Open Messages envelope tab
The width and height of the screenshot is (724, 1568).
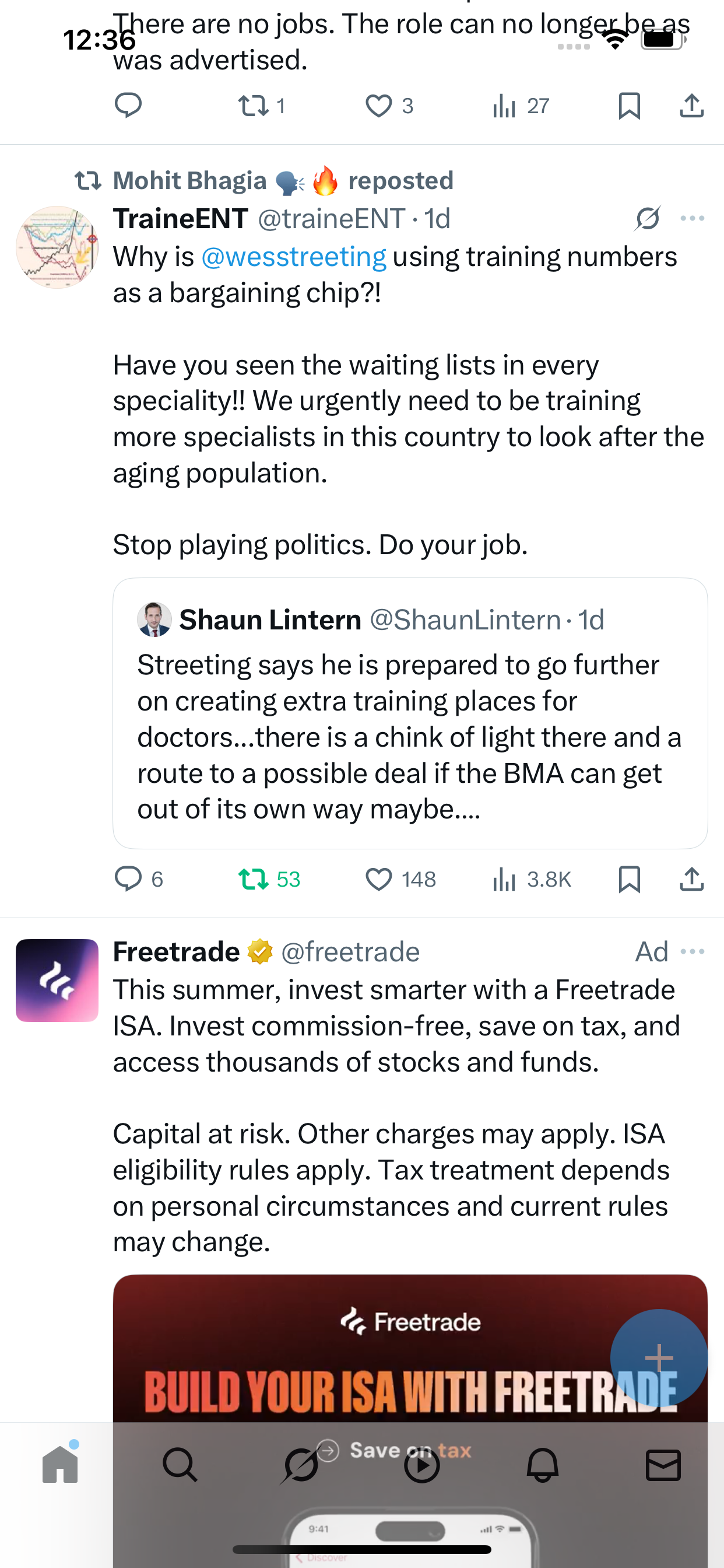[x=663, y=1465]
